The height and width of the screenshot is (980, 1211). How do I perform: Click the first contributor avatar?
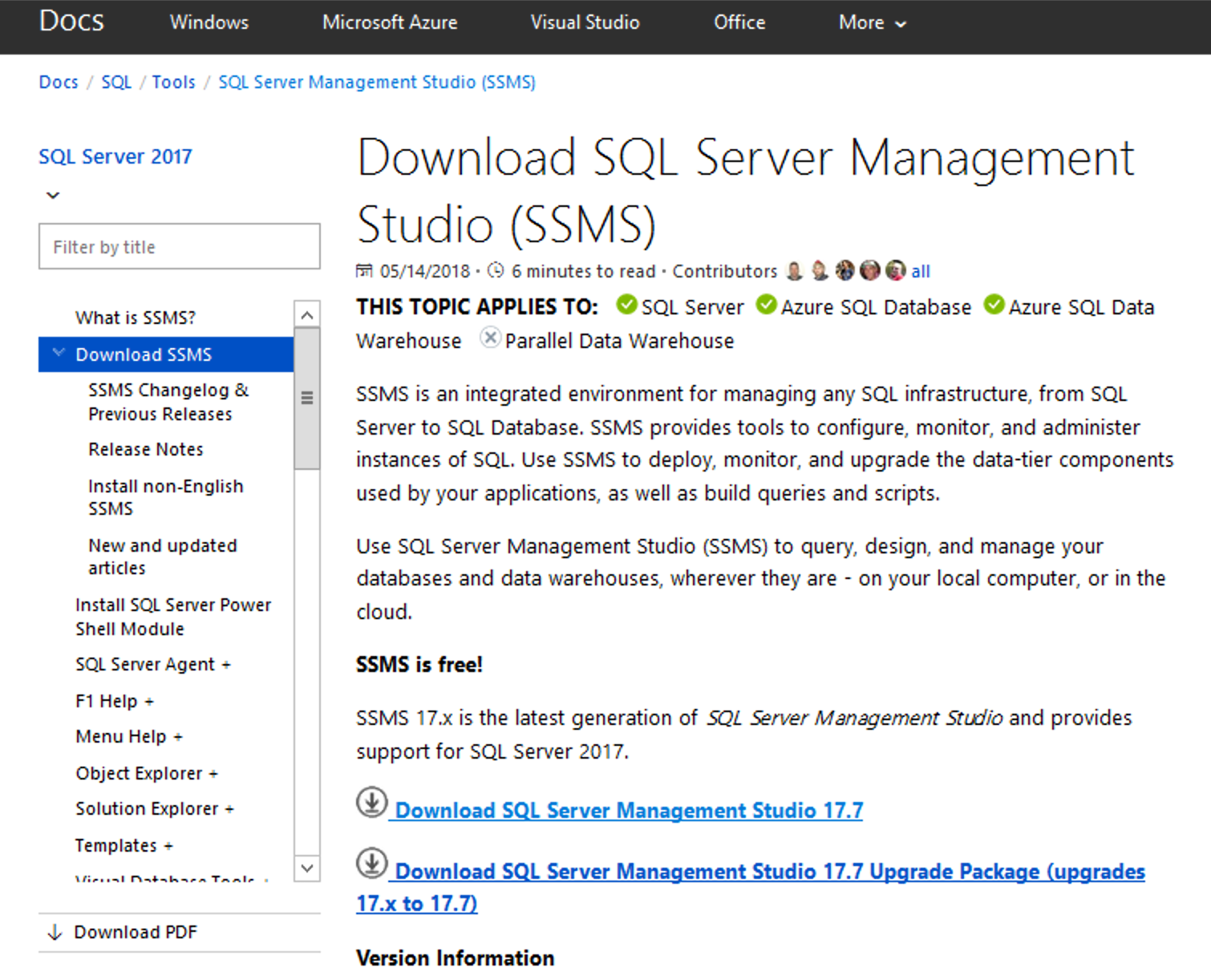(x=794, y=271)
